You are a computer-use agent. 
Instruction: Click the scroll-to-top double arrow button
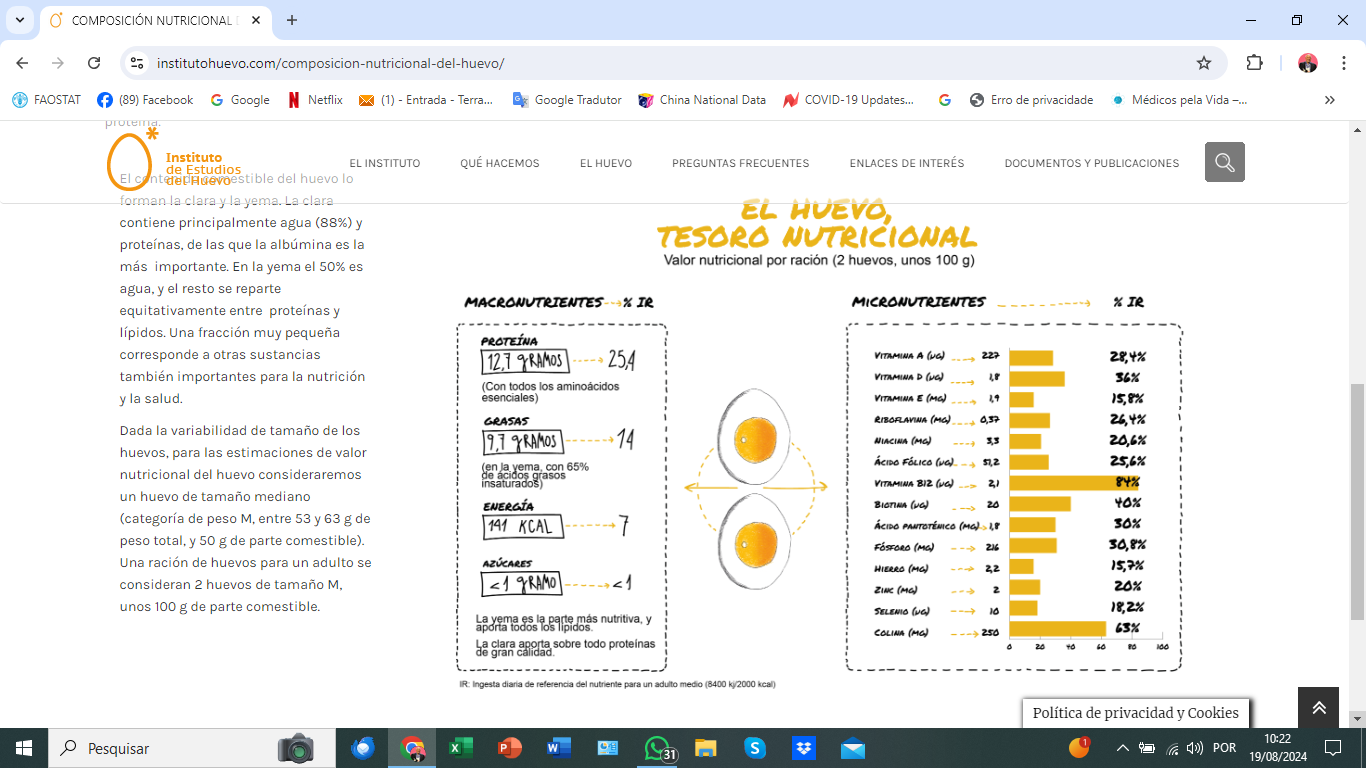(x=1319, y=708)
